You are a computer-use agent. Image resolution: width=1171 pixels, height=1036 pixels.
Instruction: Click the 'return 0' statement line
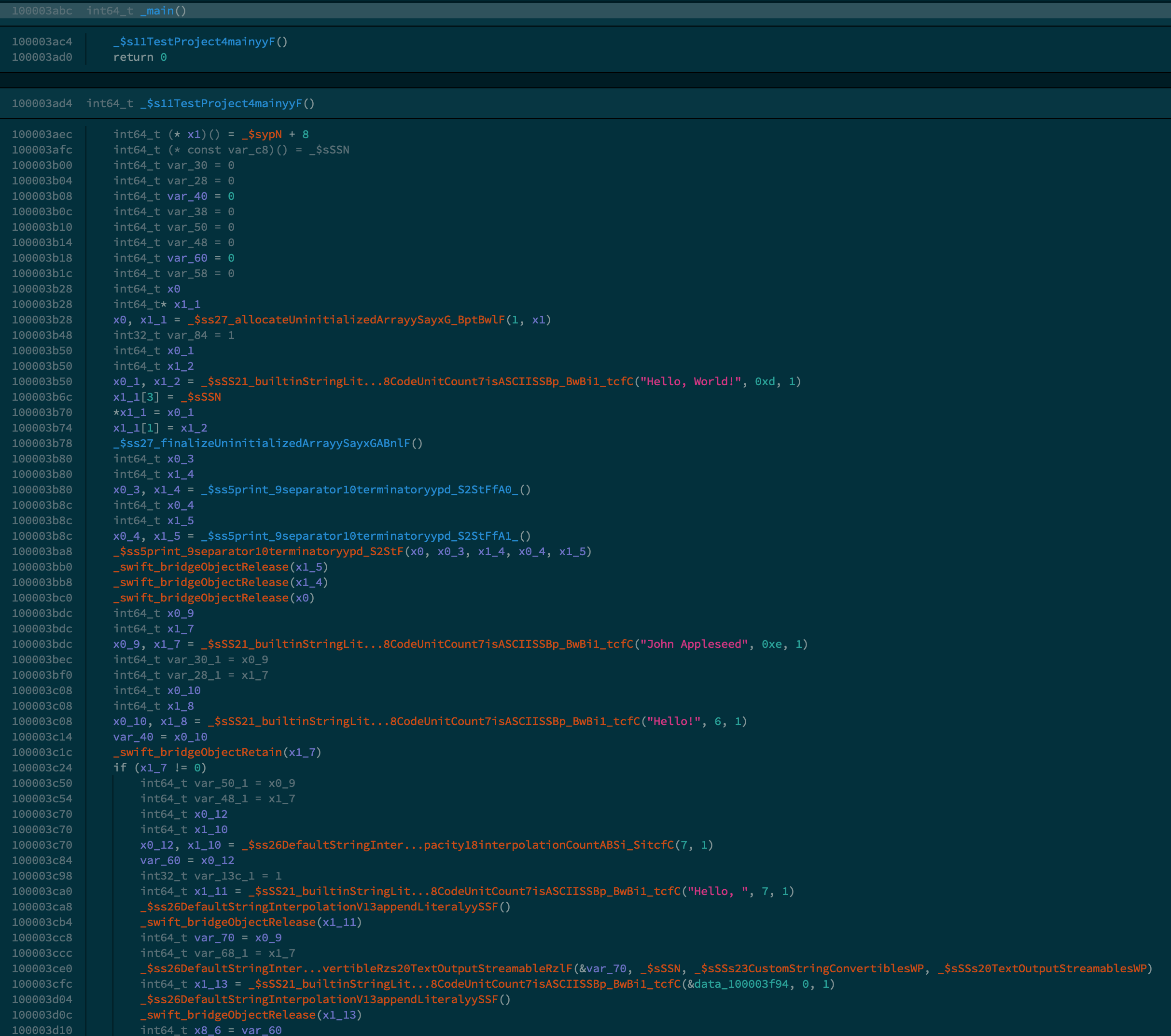click(x=140, y=57)
